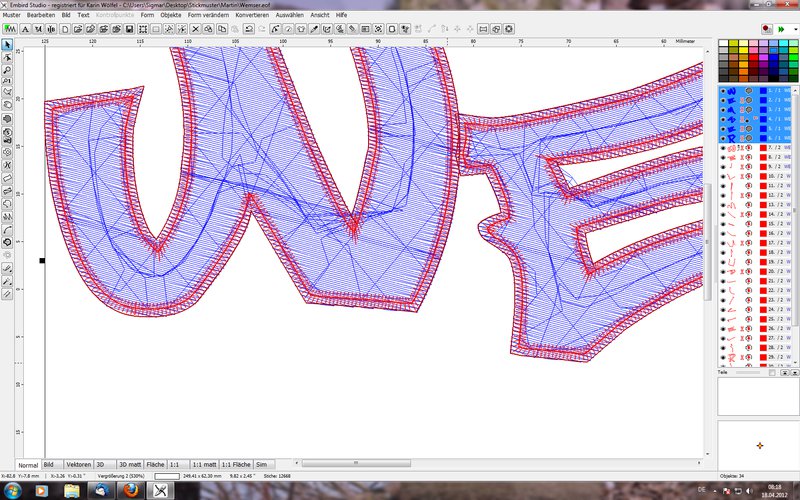Screen dimensions: 800x500
Task: Click the horizontal scrollbar thumb below canvas
Action: tap(356, 463)
